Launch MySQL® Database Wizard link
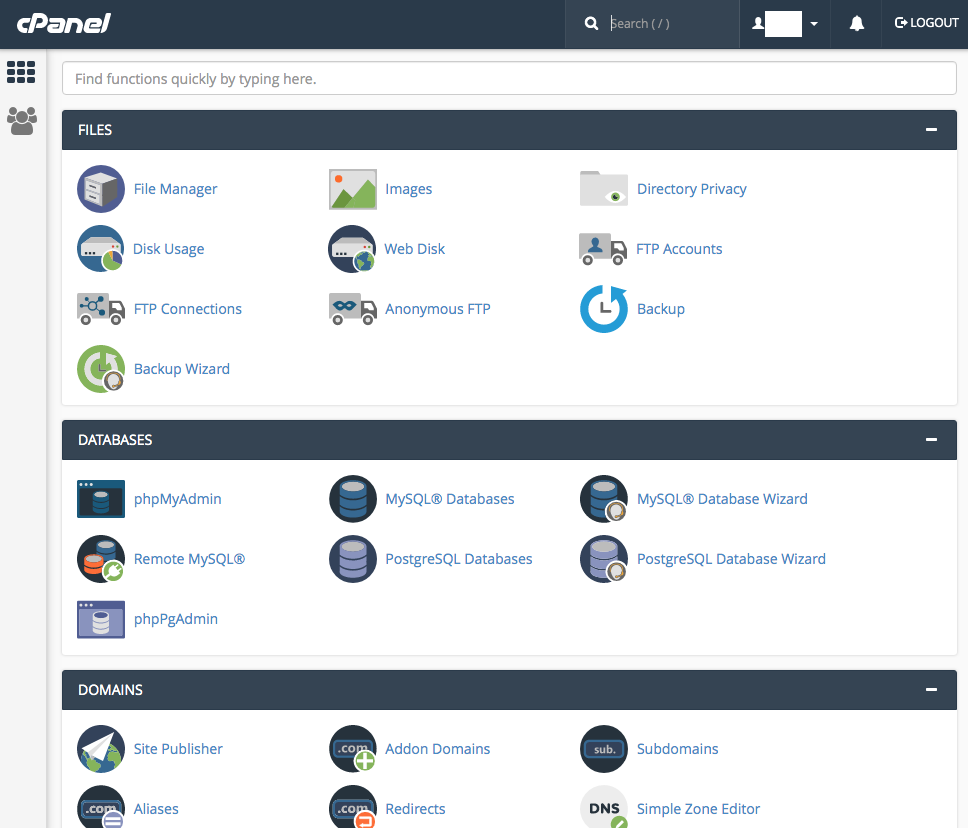This screenshot has width=968, height=828. tap(722, 499)
